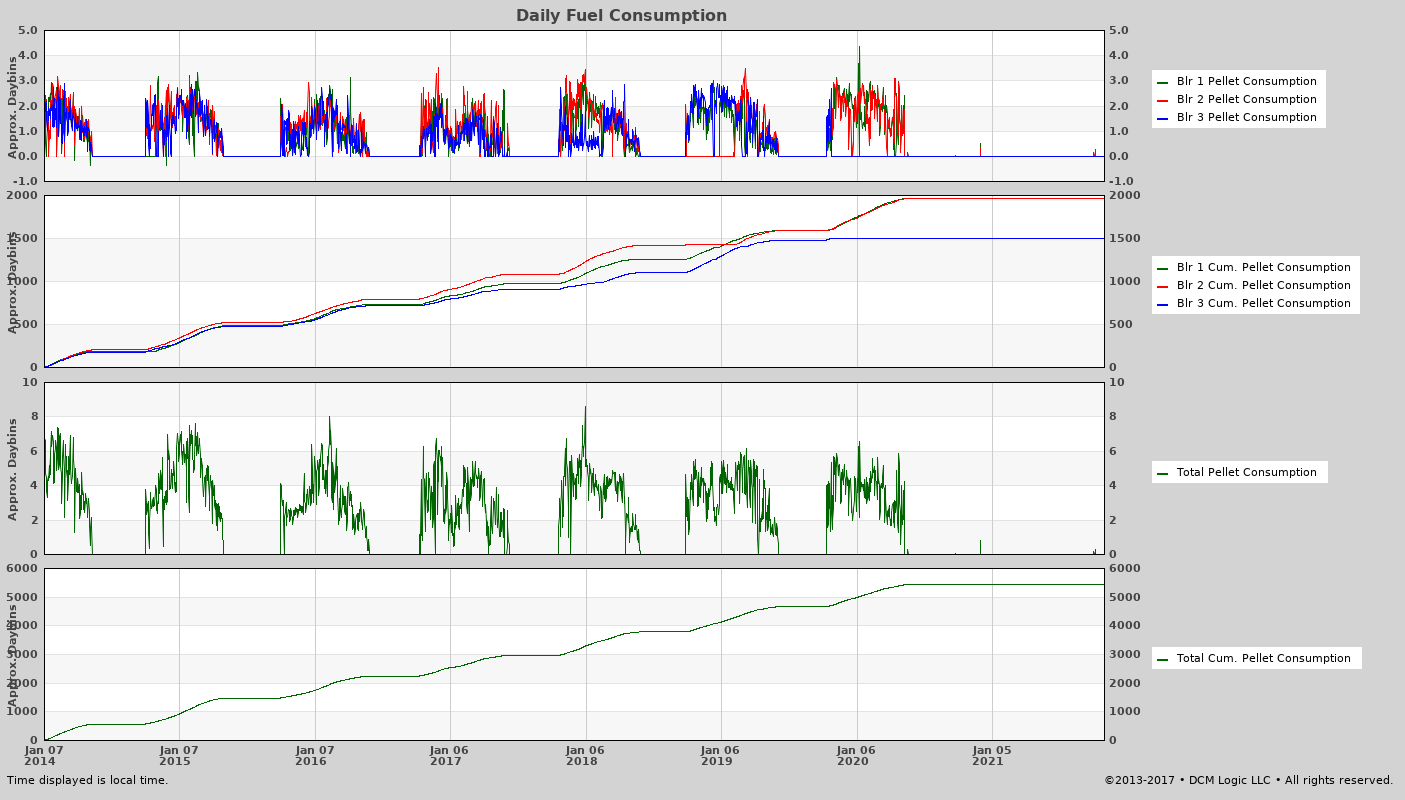
Task: Click the Jan 07 2014 x-axis label
Action: 44,755
